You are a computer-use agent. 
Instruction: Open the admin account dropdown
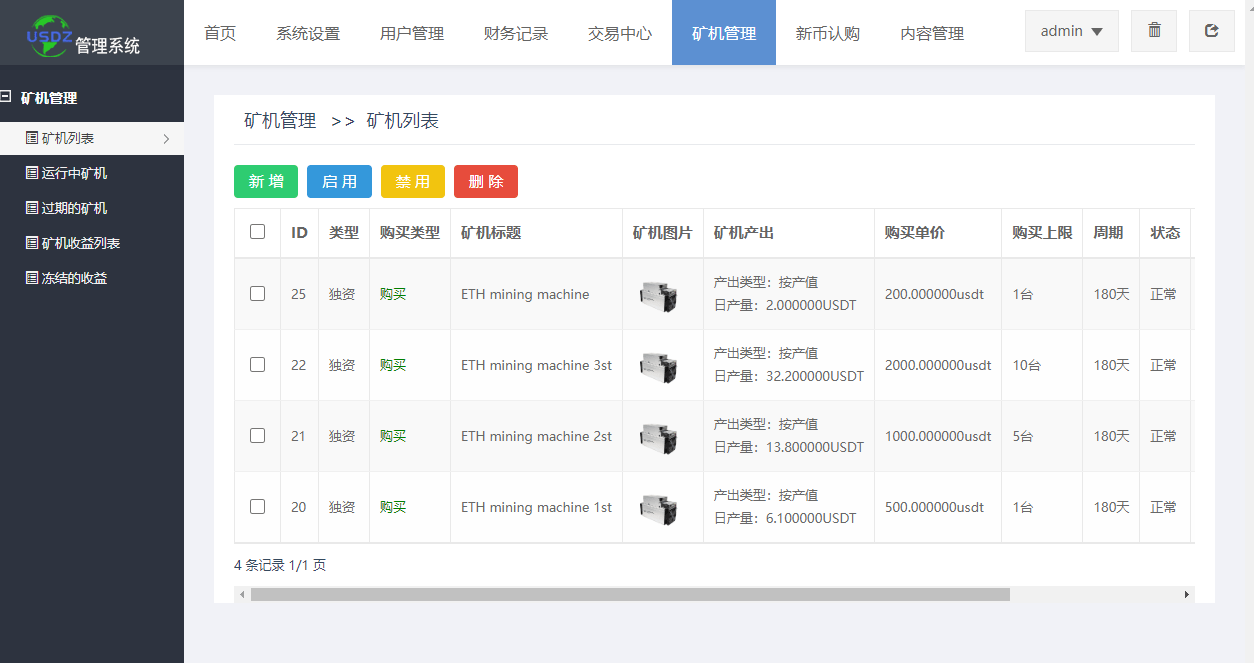1071,31
